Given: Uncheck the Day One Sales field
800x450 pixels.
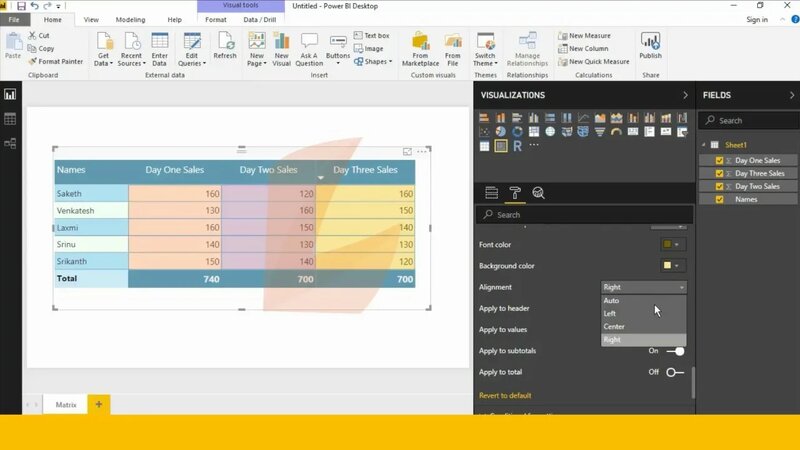Looking at the screenshot, I should pos(719,160).
